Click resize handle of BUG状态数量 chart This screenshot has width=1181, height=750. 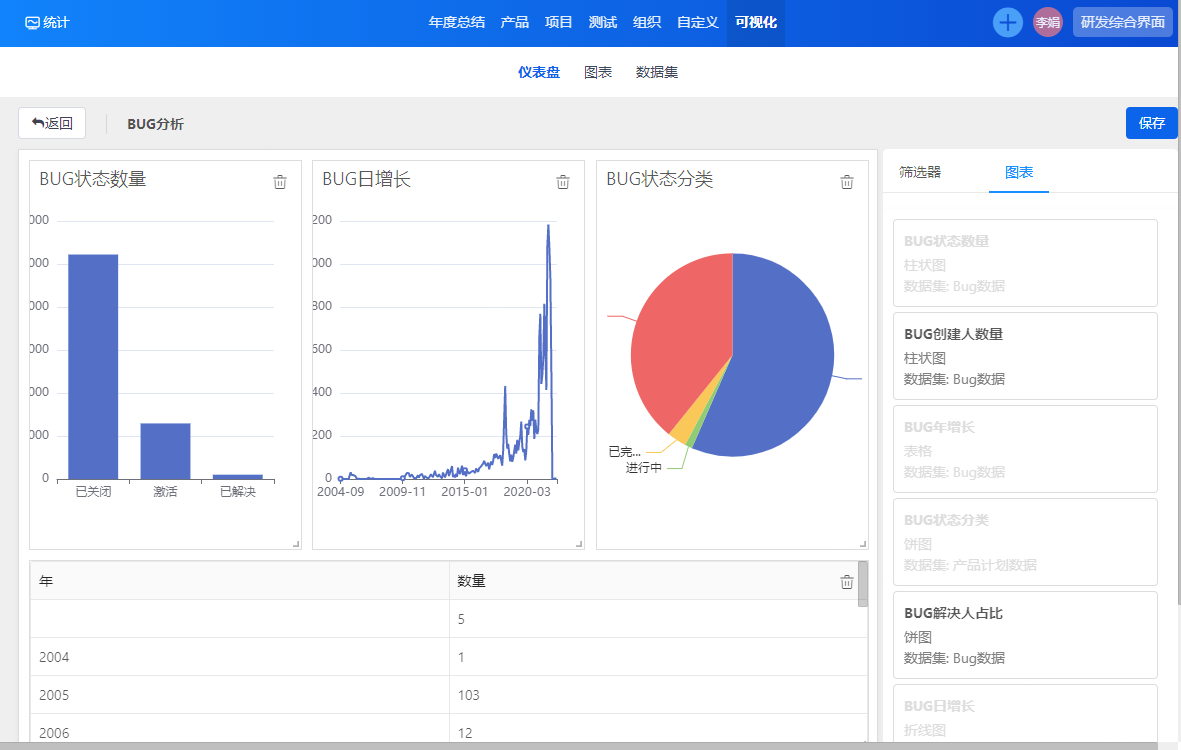pos(295,543)
